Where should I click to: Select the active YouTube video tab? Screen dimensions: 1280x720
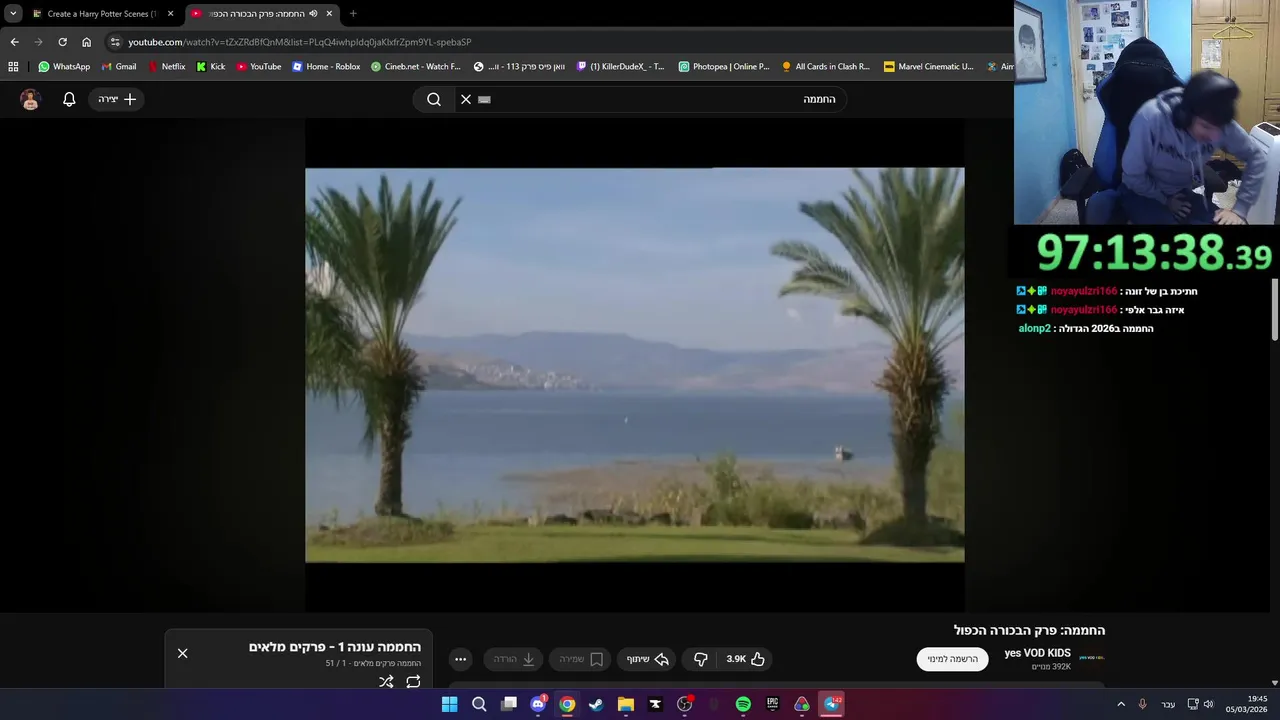pos(262,14)
